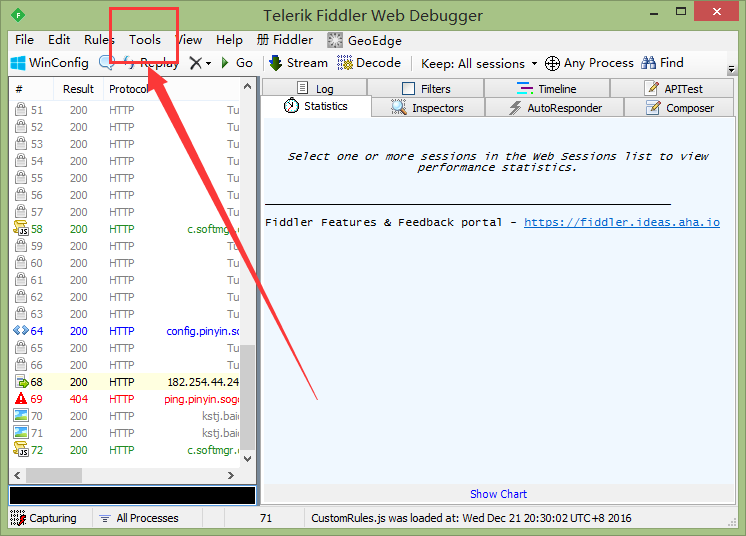Click the horizontal scrollbar right arrow
Image resolution: width=746 pixels, height=536 pixels.
231,475
